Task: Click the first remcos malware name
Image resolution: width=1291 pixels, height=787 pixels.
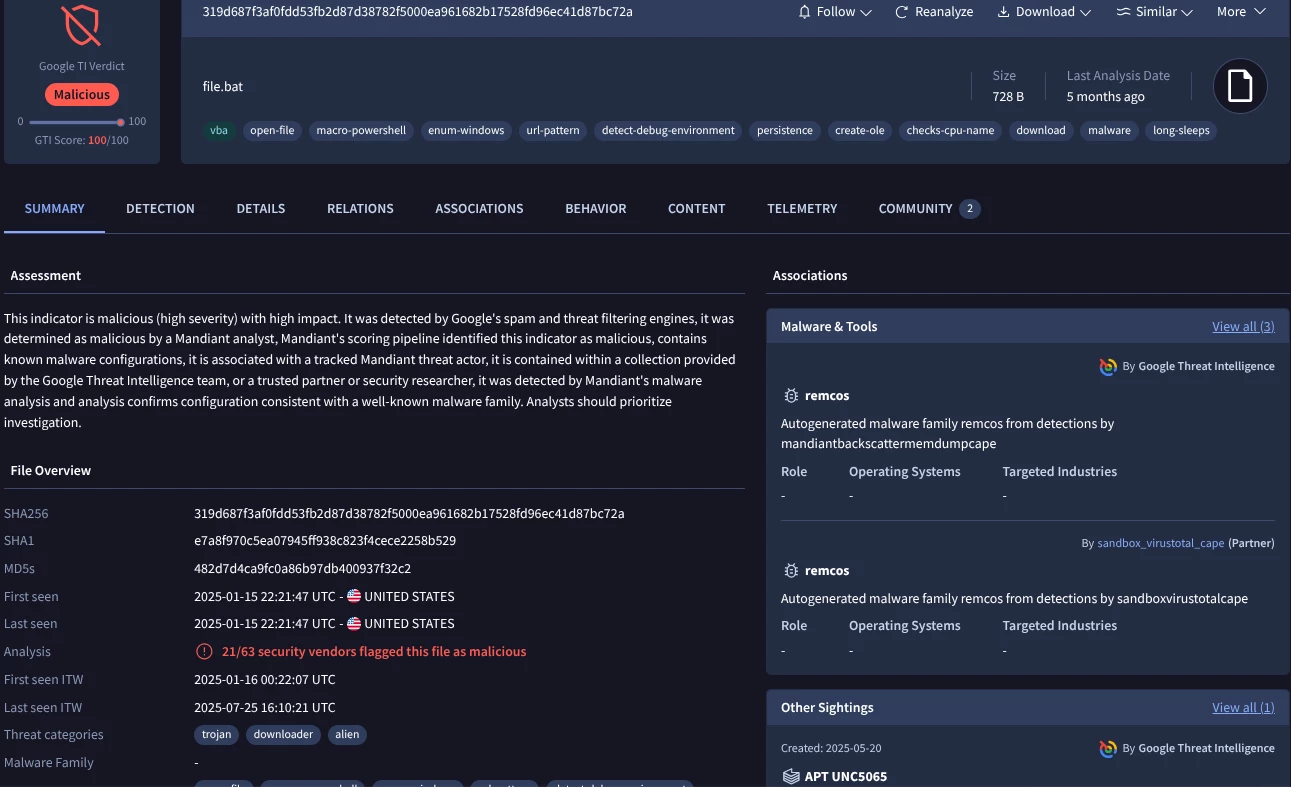Action: point(827,396)
